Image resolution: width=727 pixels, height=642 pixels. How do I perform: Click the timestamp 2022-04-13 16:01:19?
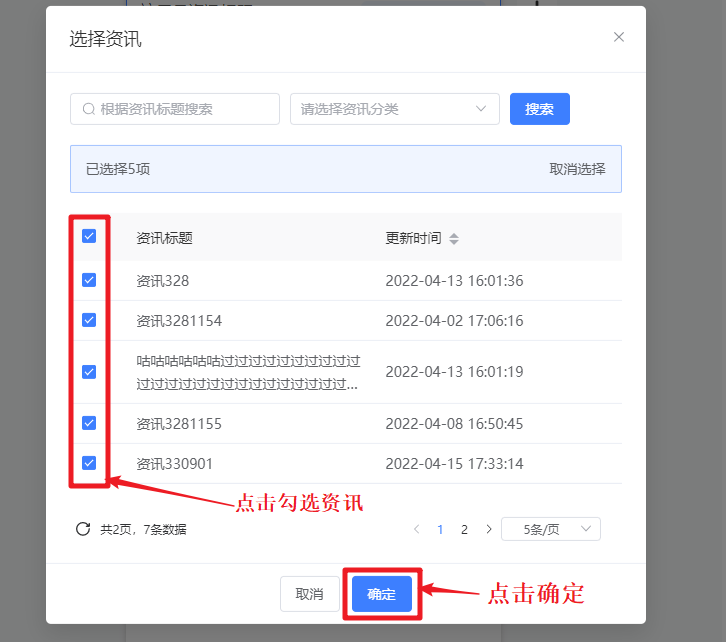(454, 372)
